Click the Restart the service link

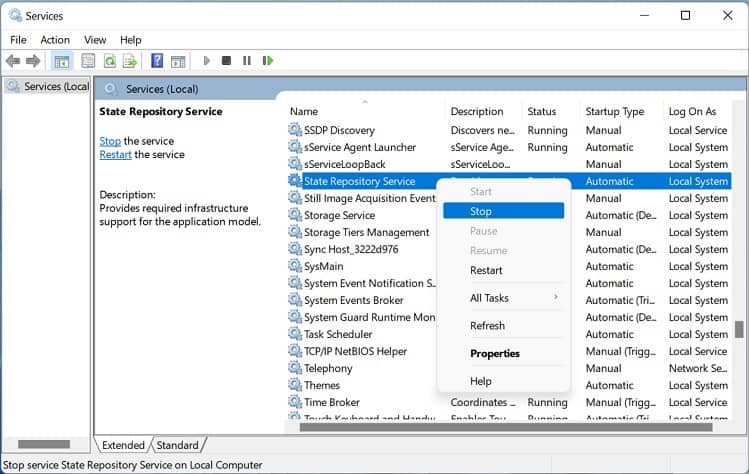tap(115, 154)
